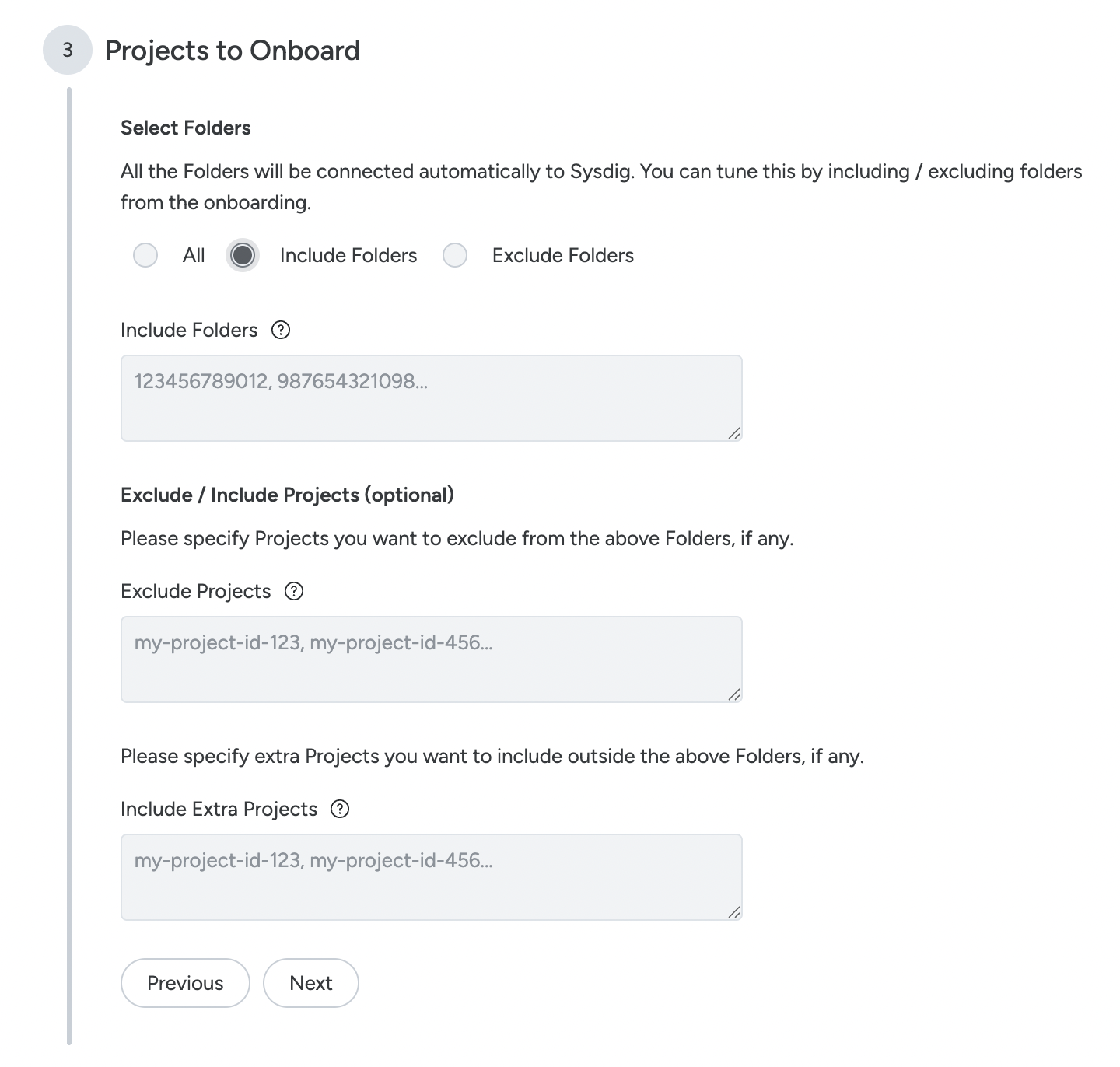Image resolution: width=1120 pixels, height=1067 pixels.
Task: Click the Select Folders section heading
Action: coord(186,128)
